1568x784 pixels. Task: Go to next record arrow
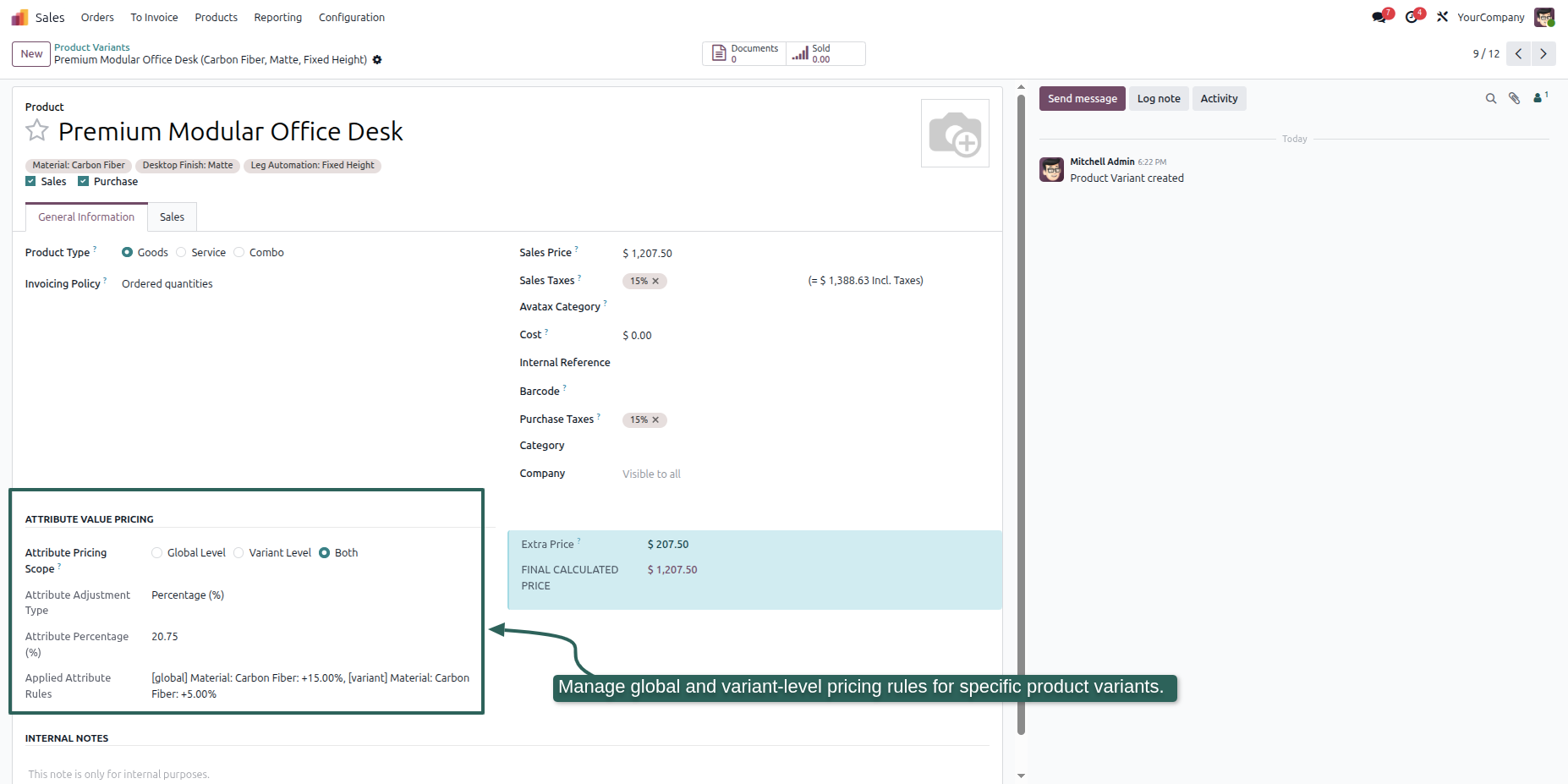1543,53
